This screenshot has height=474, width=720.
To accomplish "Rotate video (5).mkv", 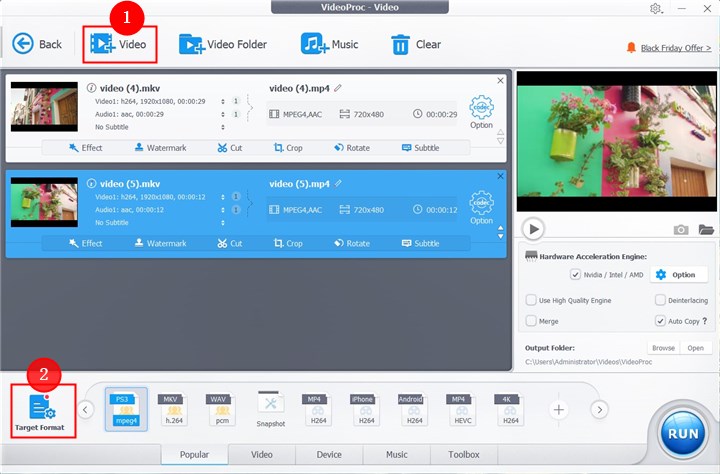I will click(x=352, y=243).
